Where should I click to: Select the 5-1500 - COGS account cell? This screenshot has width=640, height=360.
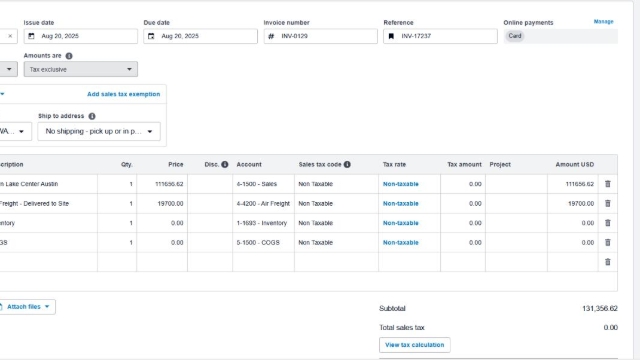(x=264, y=243)
